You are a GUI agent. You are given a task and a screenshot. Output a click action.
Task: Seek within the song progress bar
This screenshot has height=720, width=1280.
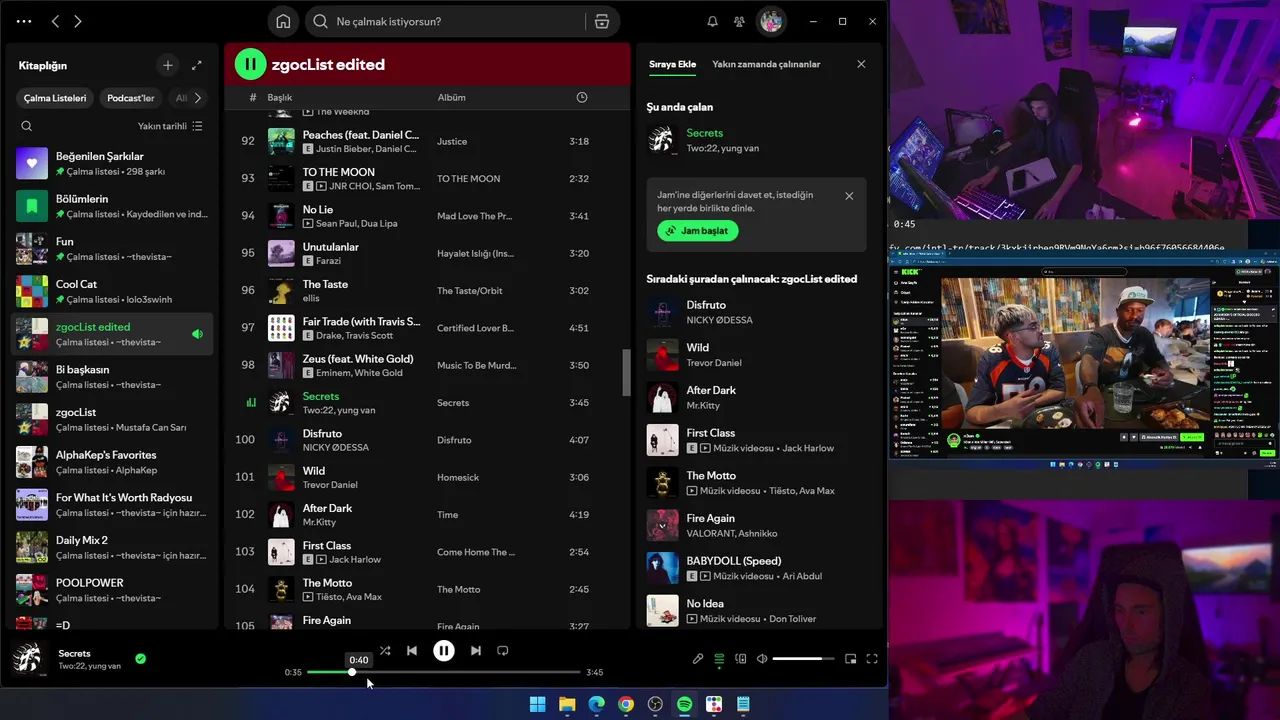pos(443,672)
